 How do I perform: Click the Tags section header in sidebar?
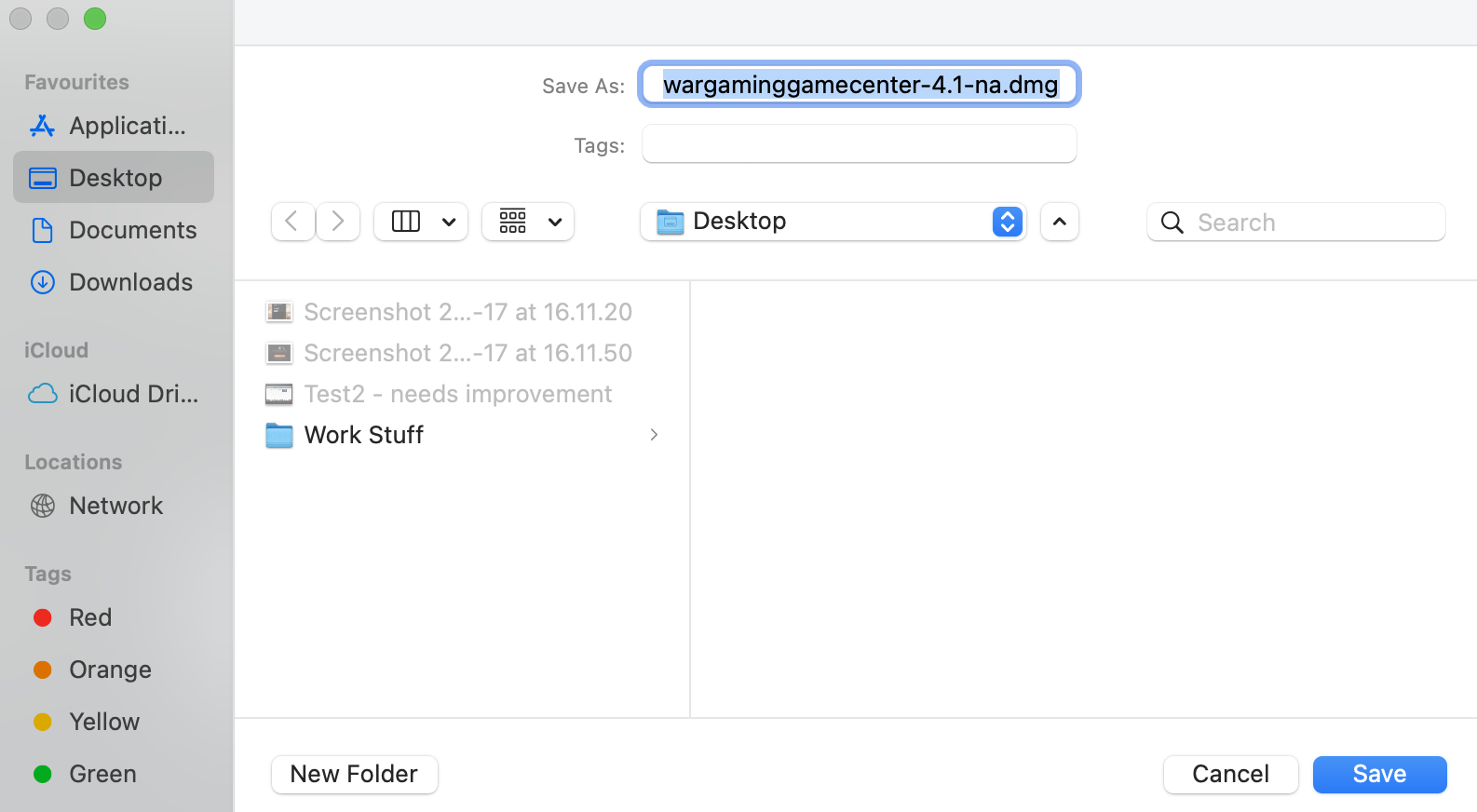(47, 574)
